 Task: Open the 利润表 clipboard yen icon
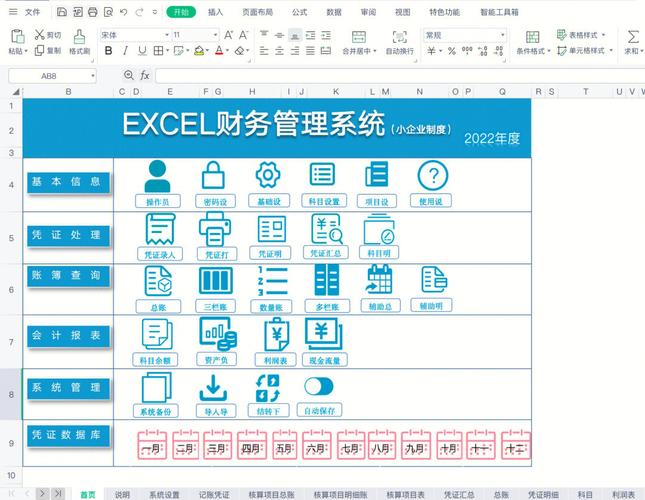pyautogui.click(x=276, y=334)
